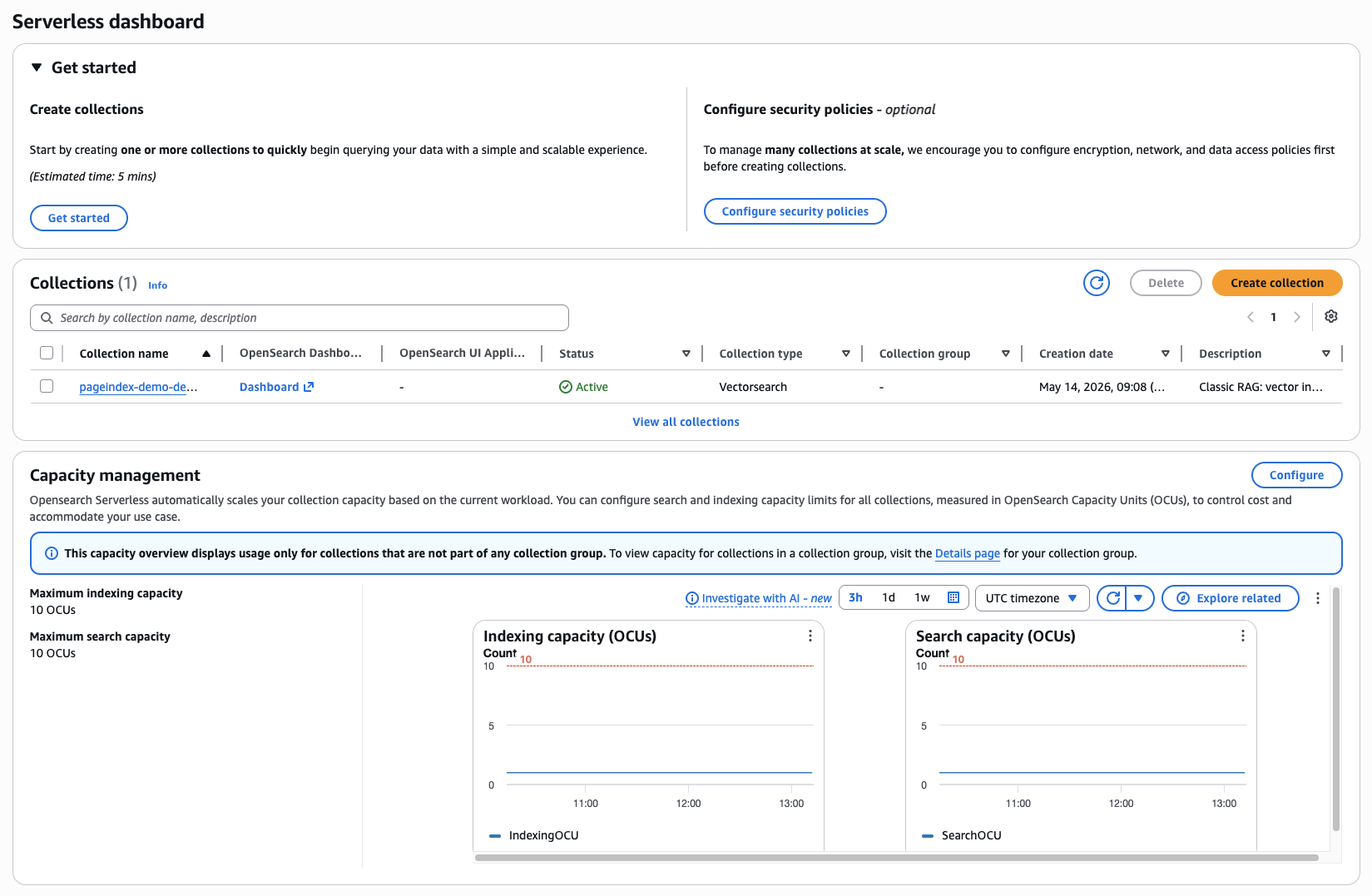Refresh the capacity charts

pos(1112,598)
